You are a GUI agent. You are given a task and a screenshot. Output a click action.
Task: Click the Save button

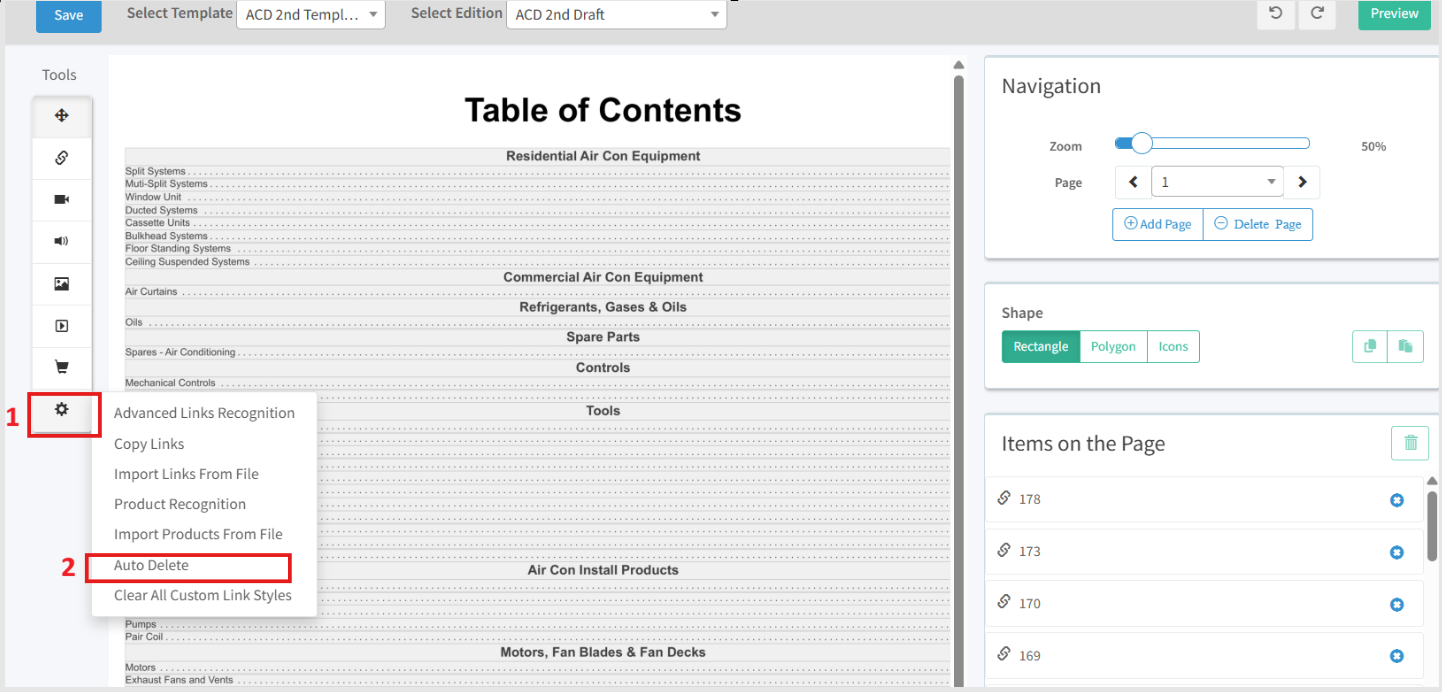pyautogui.click(x=69, y=15)
